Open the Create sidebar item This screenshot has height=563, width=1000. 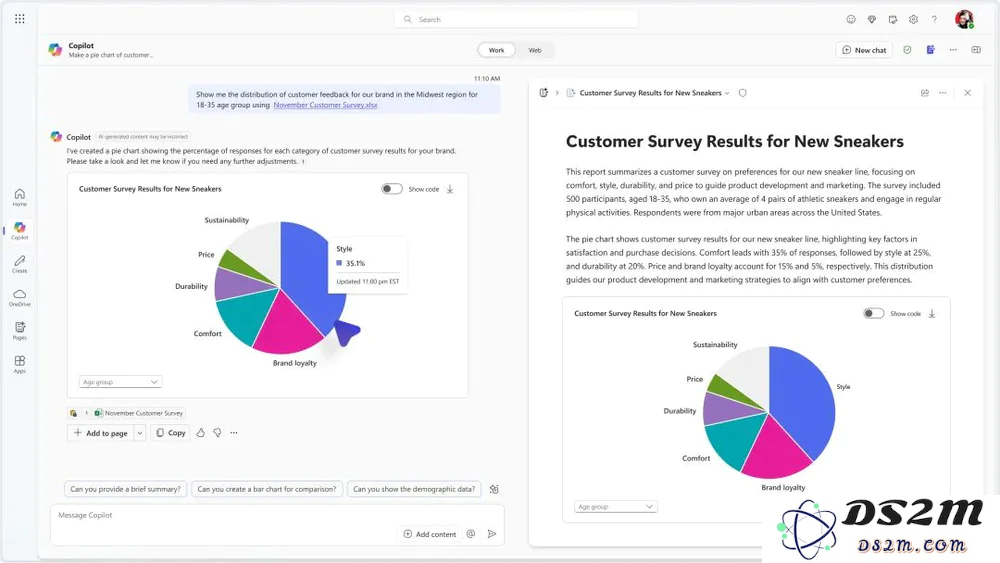(x=20, y=264)
